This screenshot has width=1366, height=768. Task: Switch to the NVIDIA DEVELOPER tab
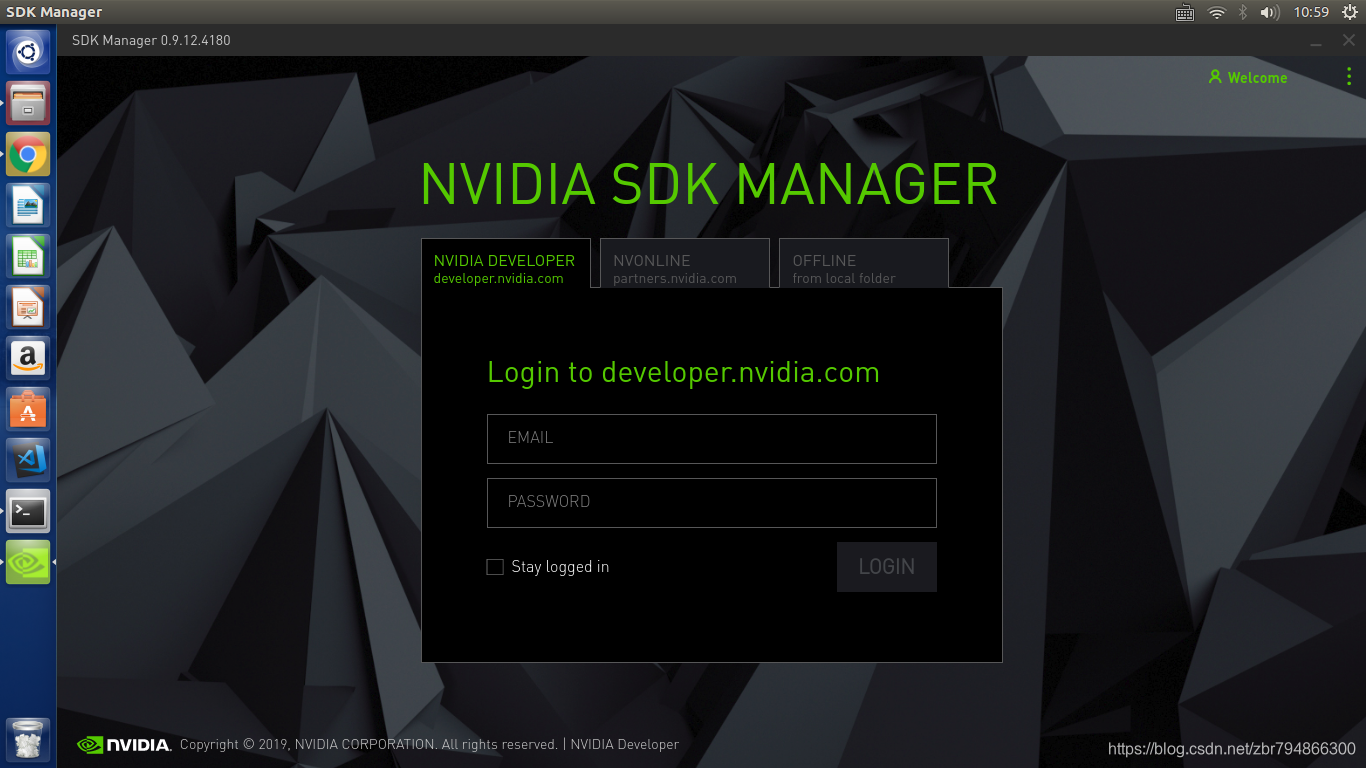pyautogui.click(x=505, y=264)
